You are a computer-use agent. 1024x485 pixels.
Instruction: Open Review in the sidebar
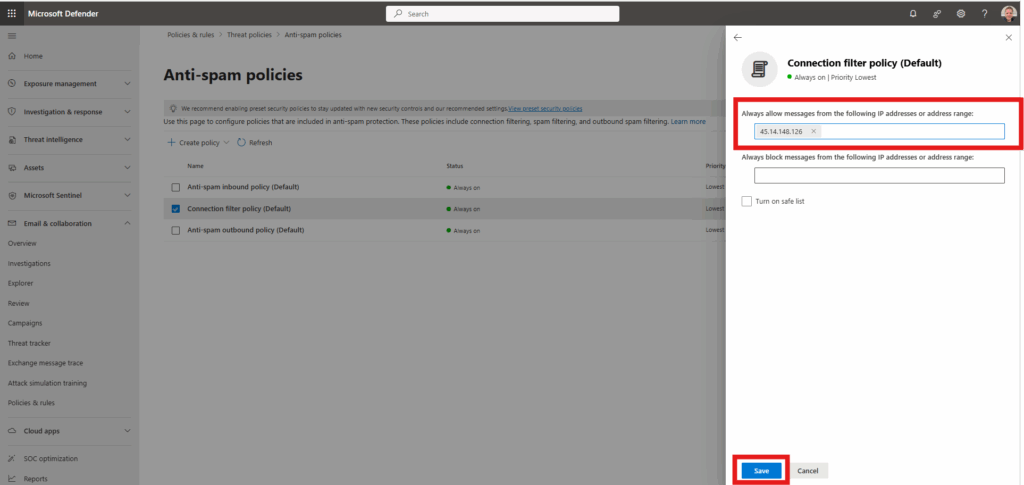(18, 304)
